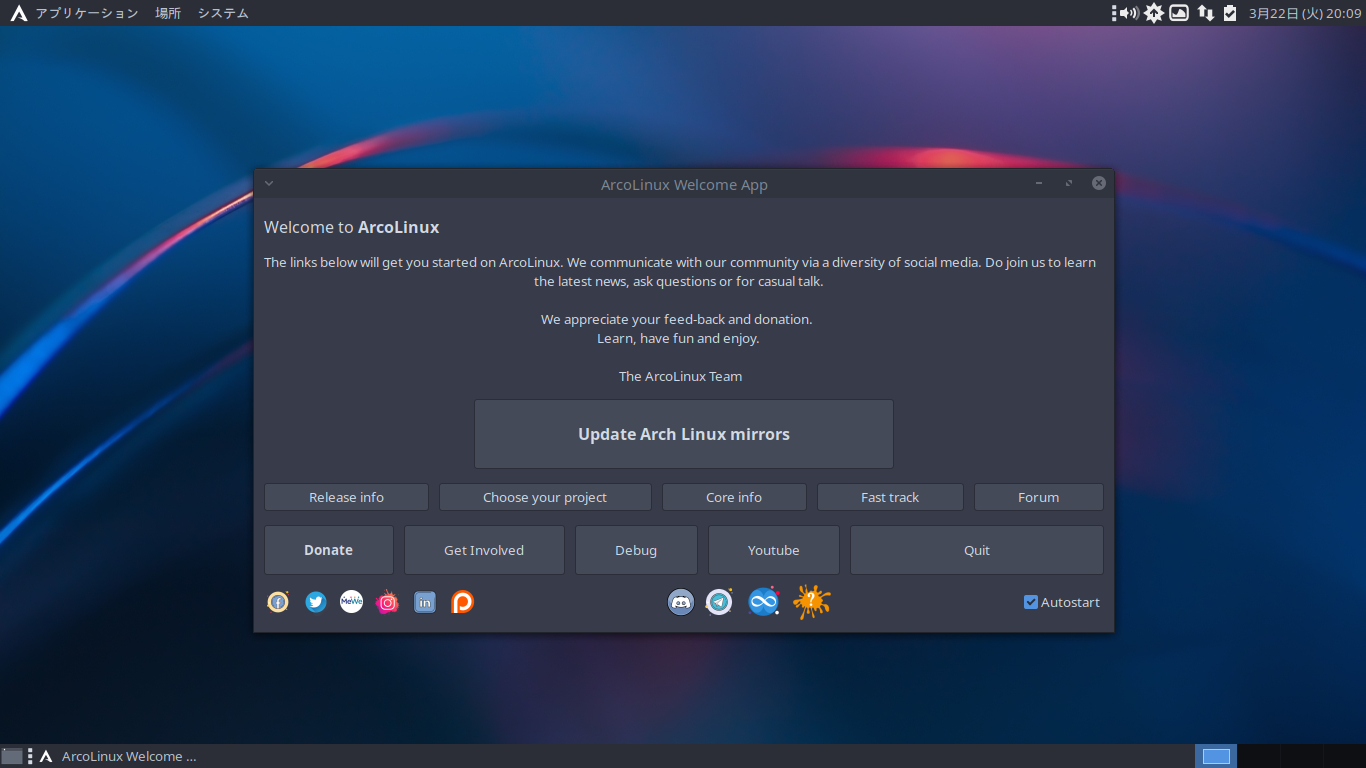Open the アプリケーション menu

[87, 13]
